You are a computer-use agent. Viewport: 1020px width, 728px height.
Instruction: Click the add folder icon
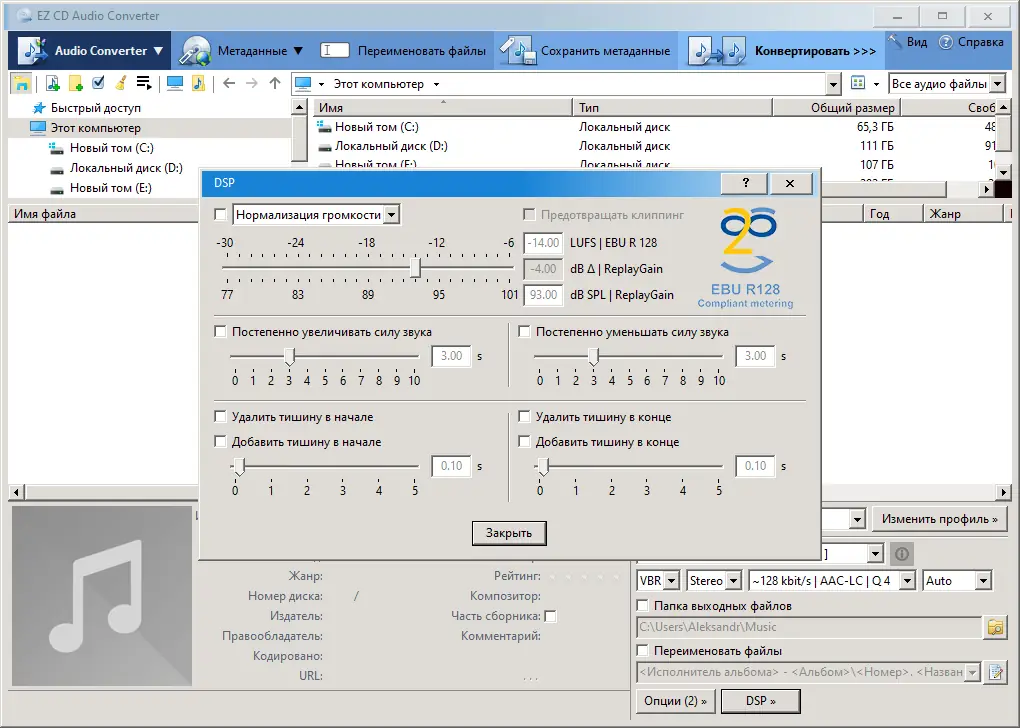click(76, 83)
